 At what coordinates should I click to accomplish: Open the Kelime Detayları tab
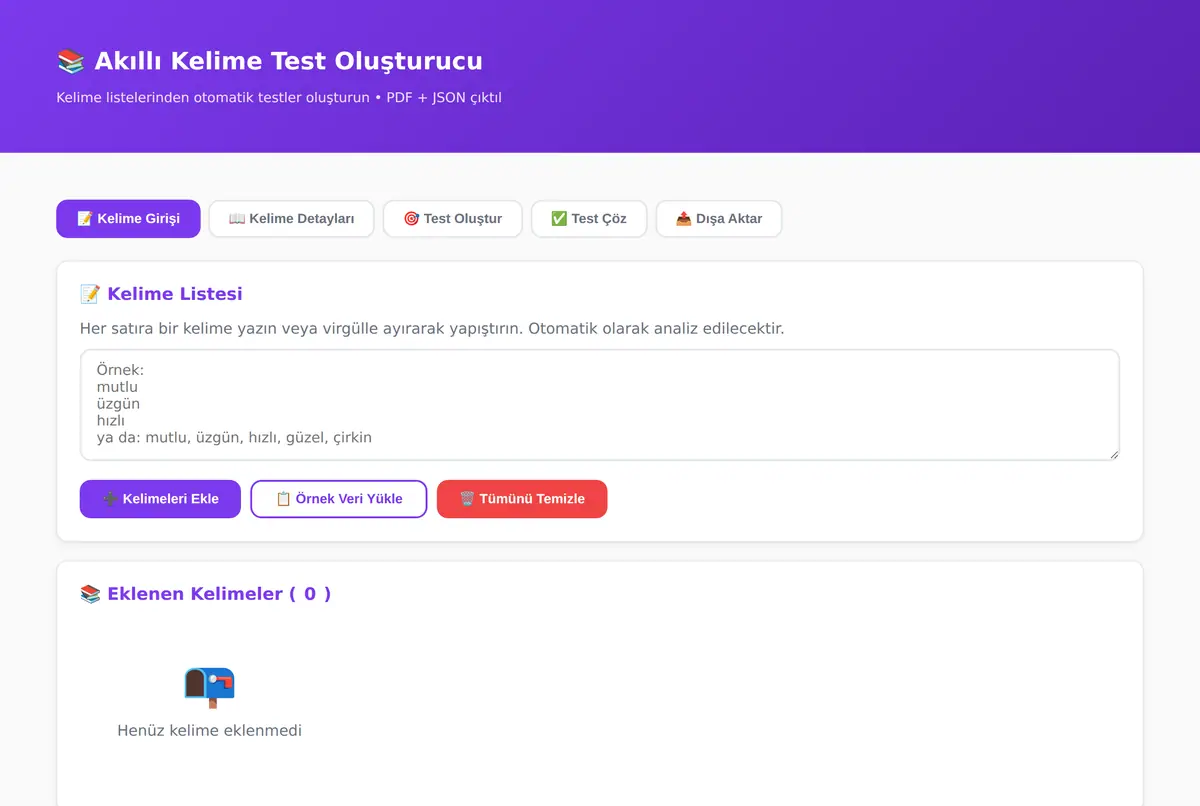click(291, 219)
